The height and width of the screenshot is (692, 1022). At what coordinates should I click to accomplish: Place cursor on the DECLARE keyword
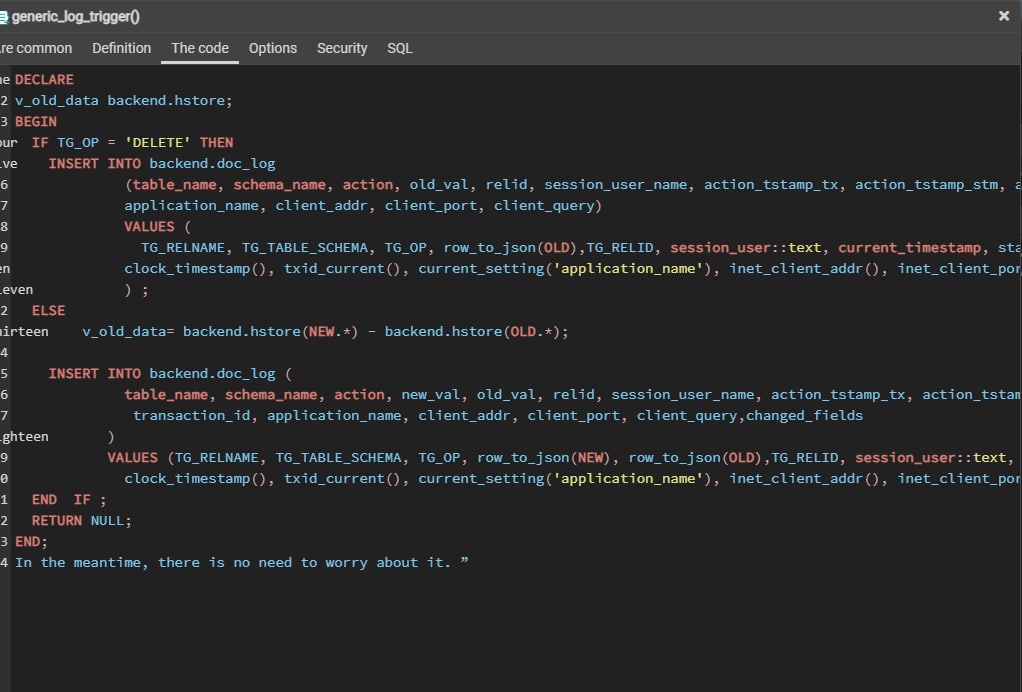pyautogui.click(x=44, y=79)
